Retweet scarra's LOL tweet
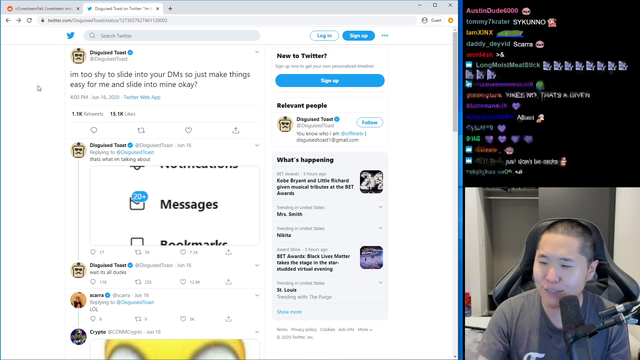The height and width of the screenshot is (360, 640). (x=138, y=319)
